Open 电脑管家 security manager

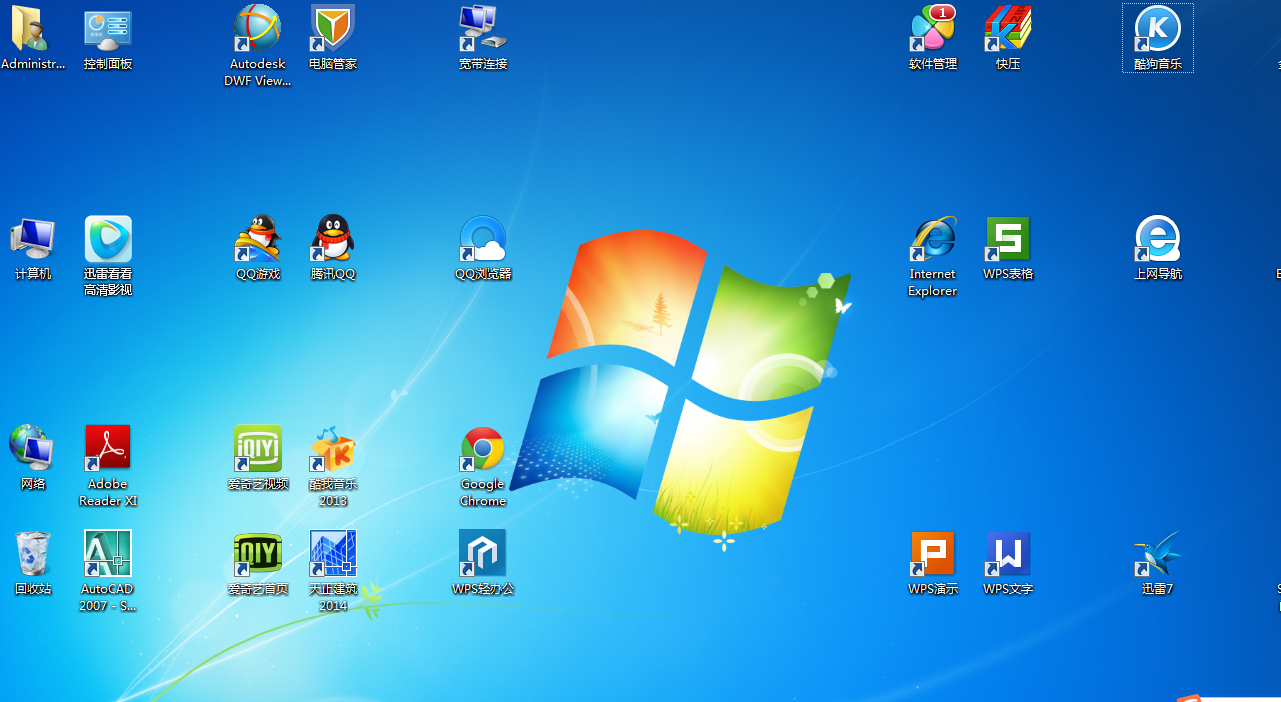332,30
